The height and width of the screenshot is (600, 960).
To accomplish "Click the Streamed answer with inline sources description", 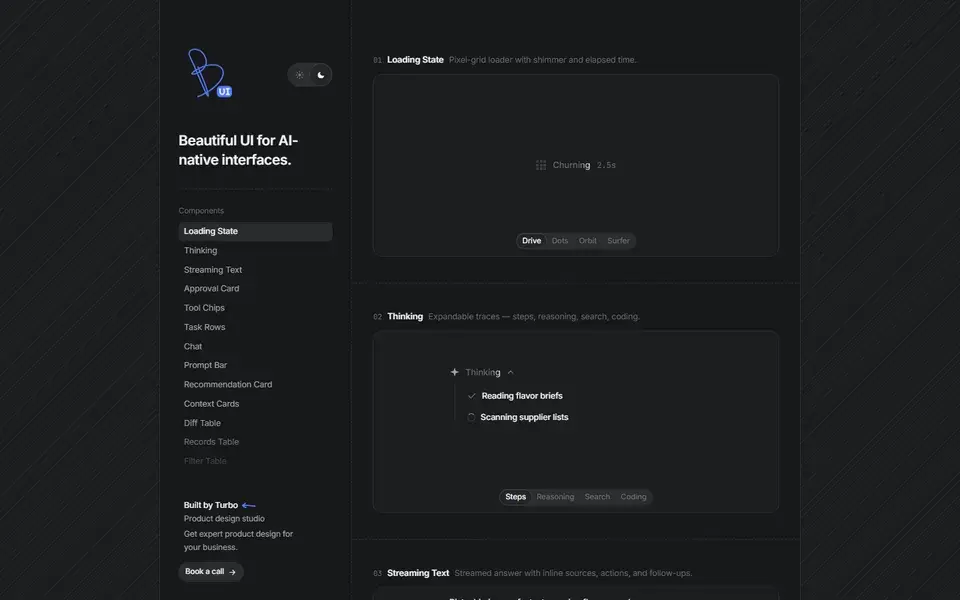I will coord(573,574).
